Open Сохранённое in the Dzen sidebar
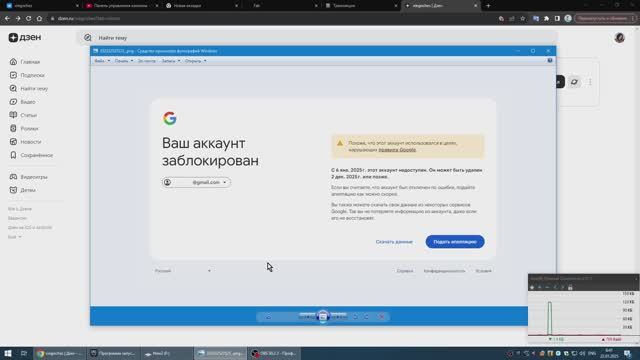The width and height of the screenshot is (640, 360). click(x=31, y=155)
